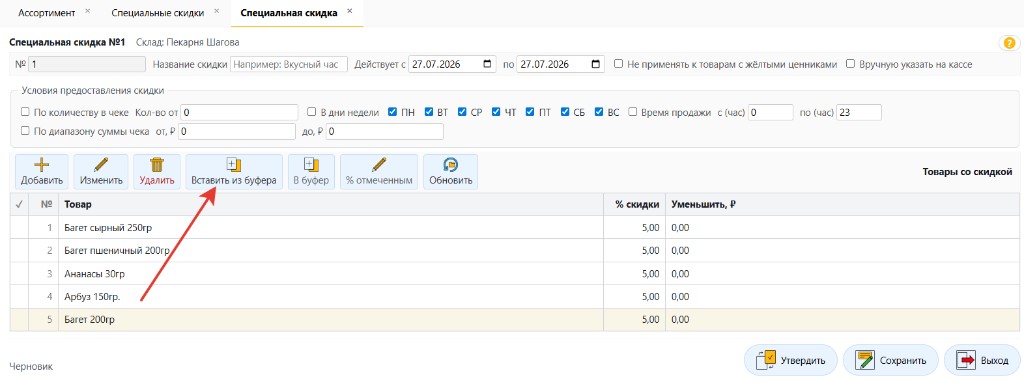1024x386 pixels.
Task: Uncheck the СР weekday checkbox
Action: pyautogui.click(x=462, y=112)
